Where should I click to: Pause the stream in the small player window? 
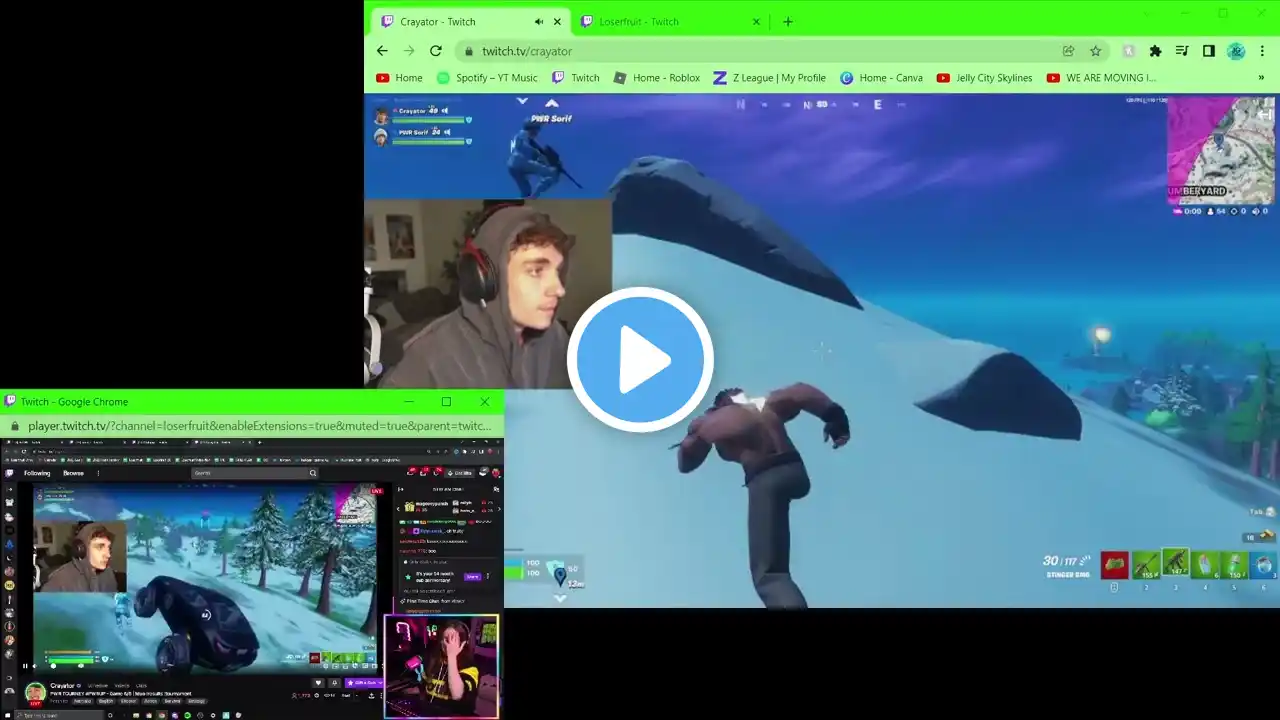pyautogui.click(x=24, y=666)
